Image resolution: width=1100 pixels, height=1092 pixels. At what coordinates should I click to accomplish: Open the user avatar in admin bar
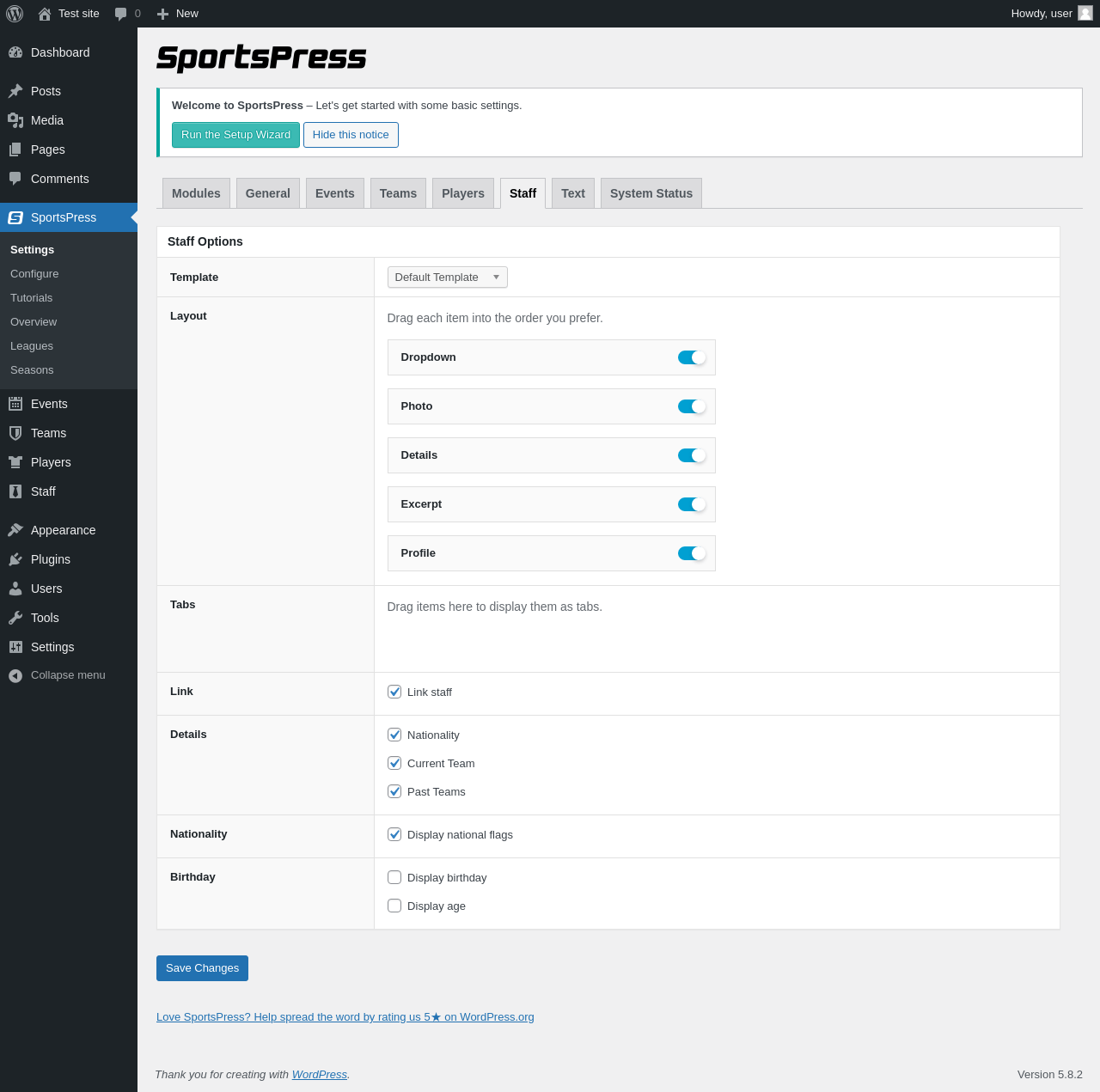click(1085, 13)
